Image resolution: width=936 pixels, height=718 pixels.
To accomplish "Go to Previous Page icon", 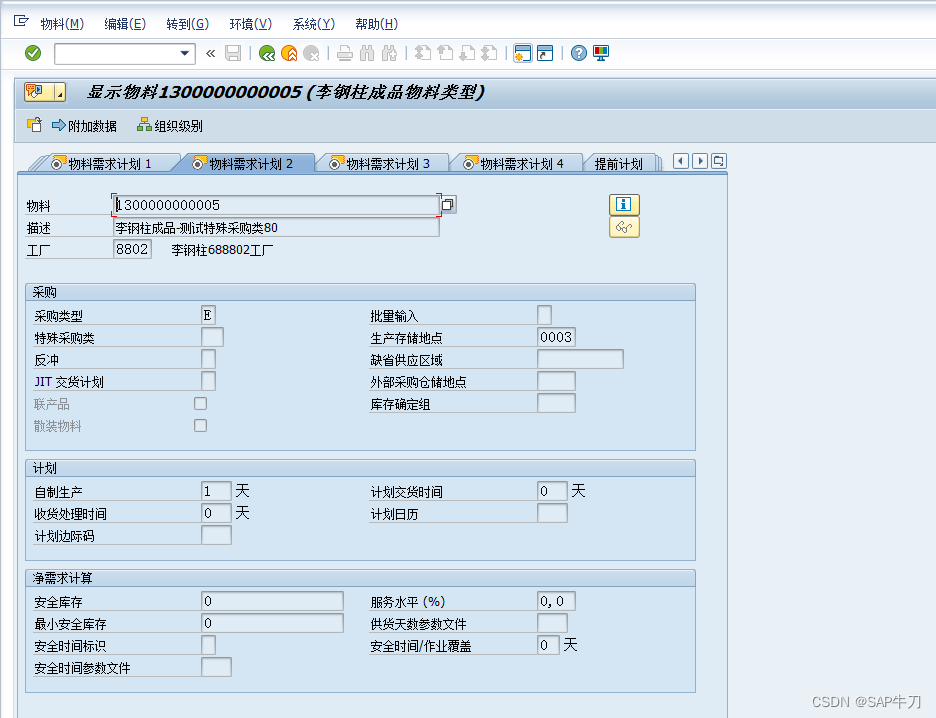I will coord(445,53).
